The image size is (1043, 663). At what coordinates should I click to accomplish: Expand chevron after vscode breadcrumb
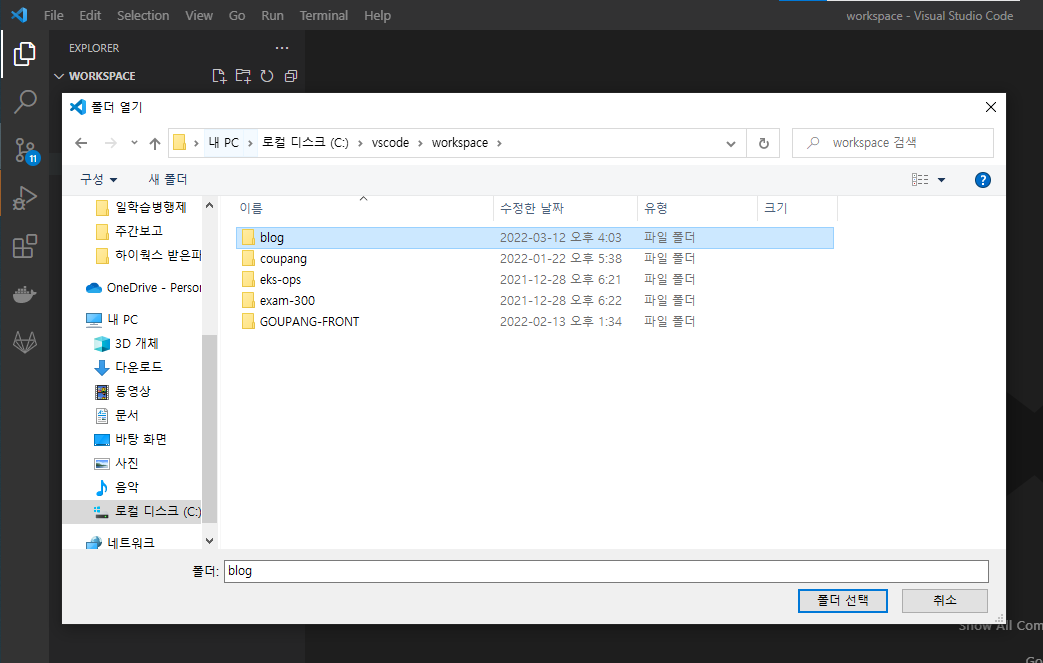420,143
